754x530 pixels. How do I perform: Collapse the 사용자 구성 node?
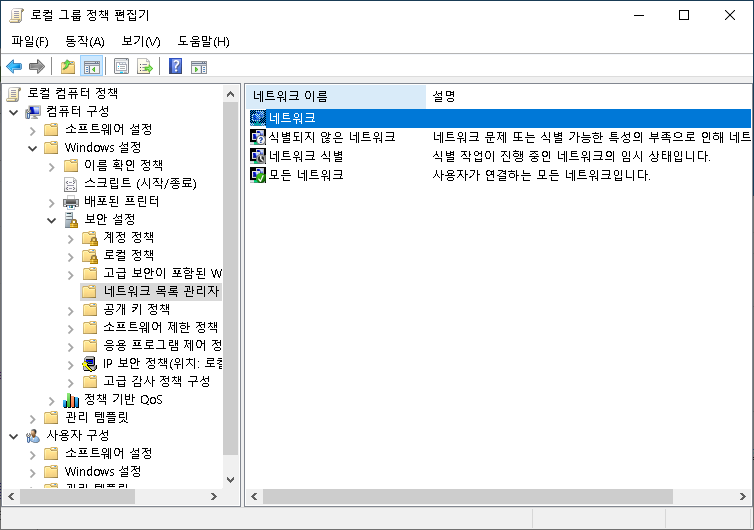coord(13,437)
